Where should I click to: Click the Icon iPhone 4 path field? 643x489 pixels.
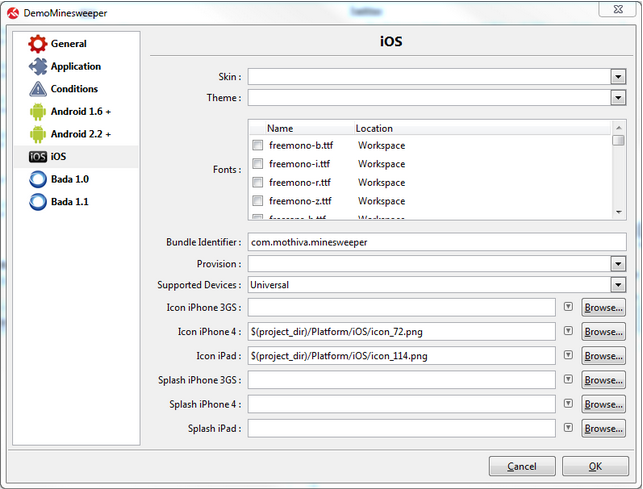point(401,331)
